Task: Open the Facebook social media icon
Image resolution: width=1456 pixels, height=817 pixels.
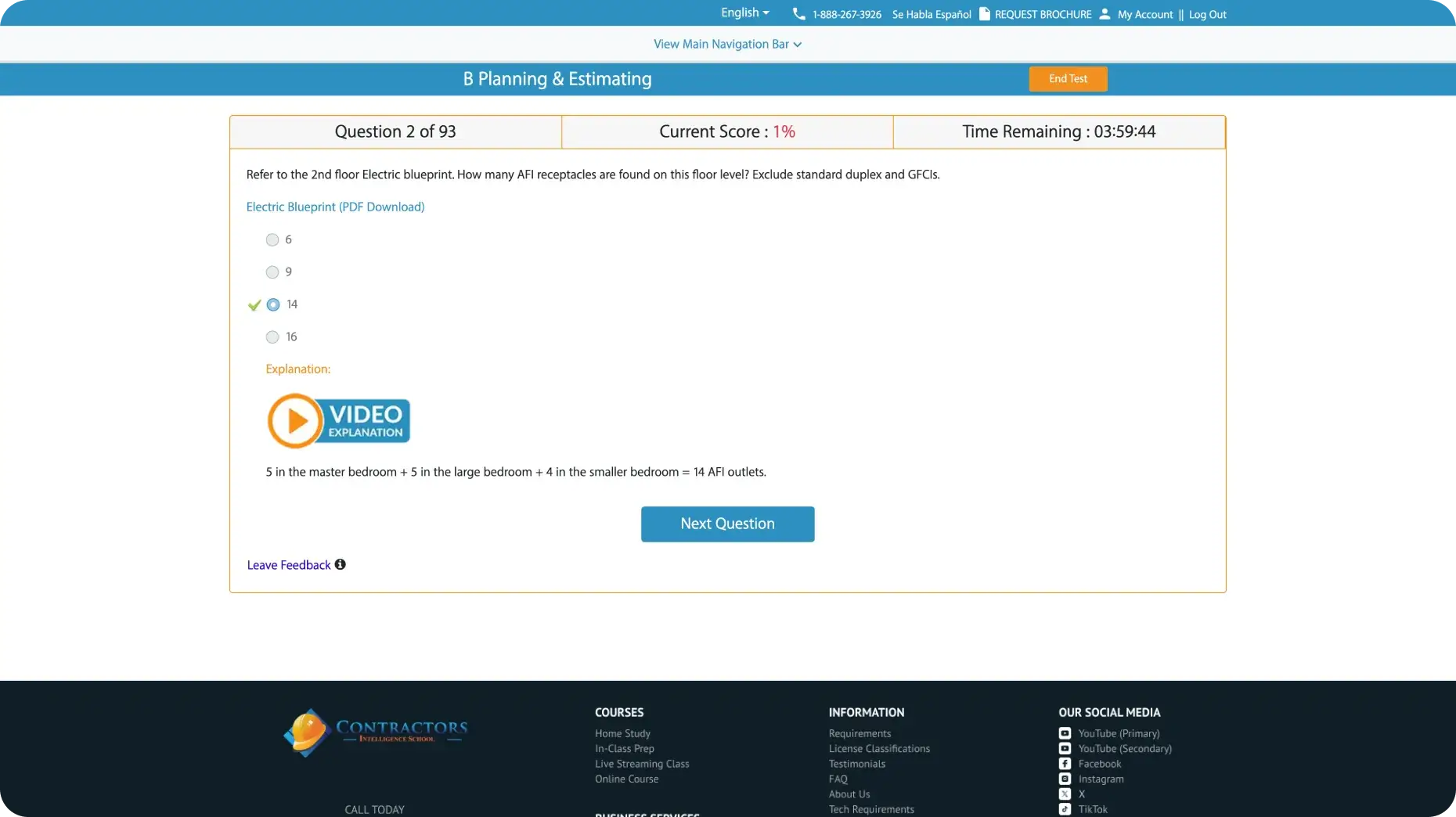Action: [1065, 764]
